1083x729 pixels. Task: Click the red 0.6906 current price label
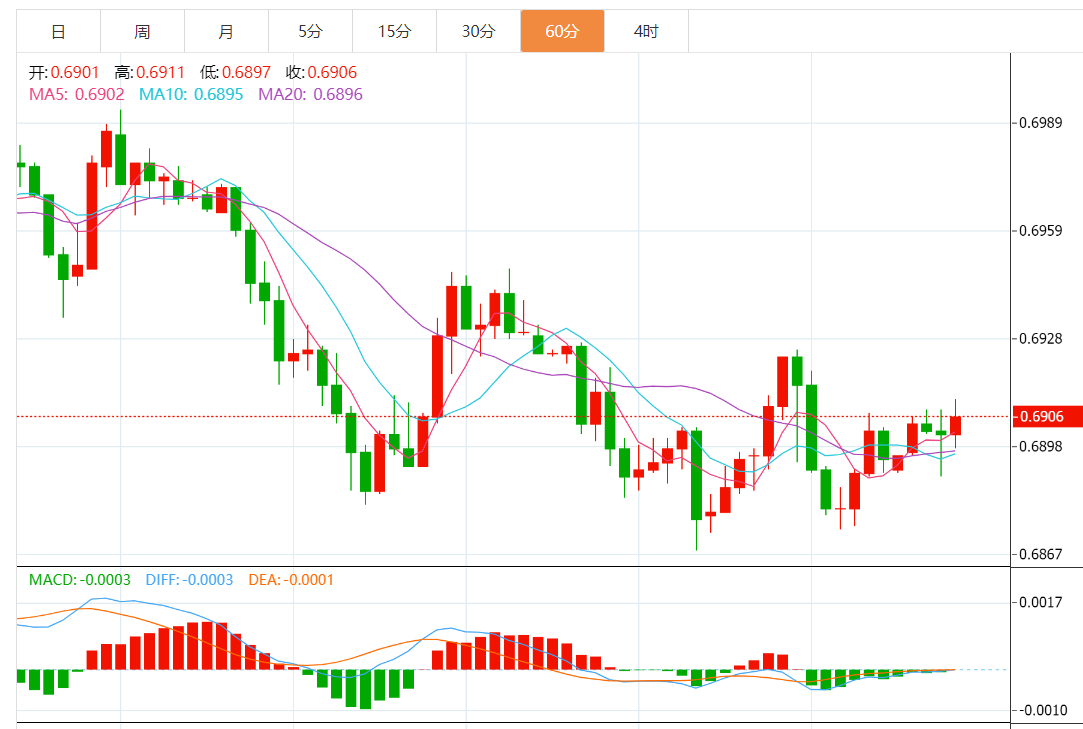tap(1047, 417)
